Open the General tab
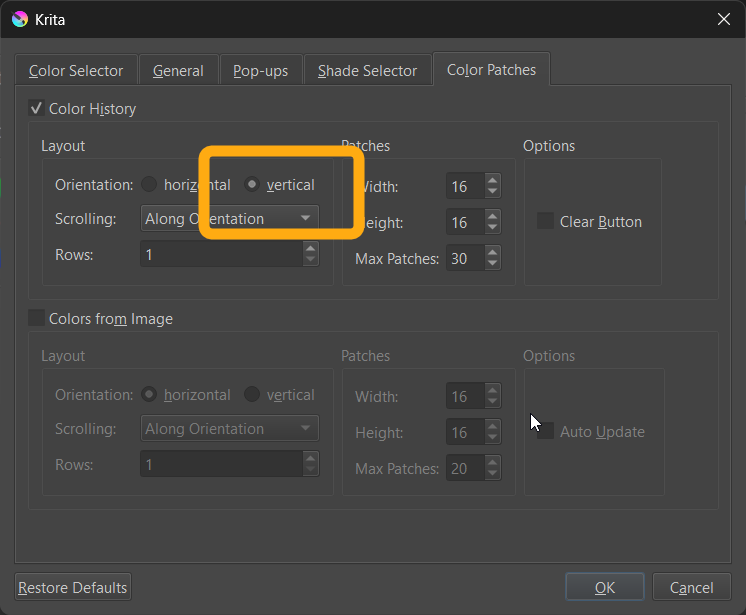 pyautogui.click(x=178, y=71)
